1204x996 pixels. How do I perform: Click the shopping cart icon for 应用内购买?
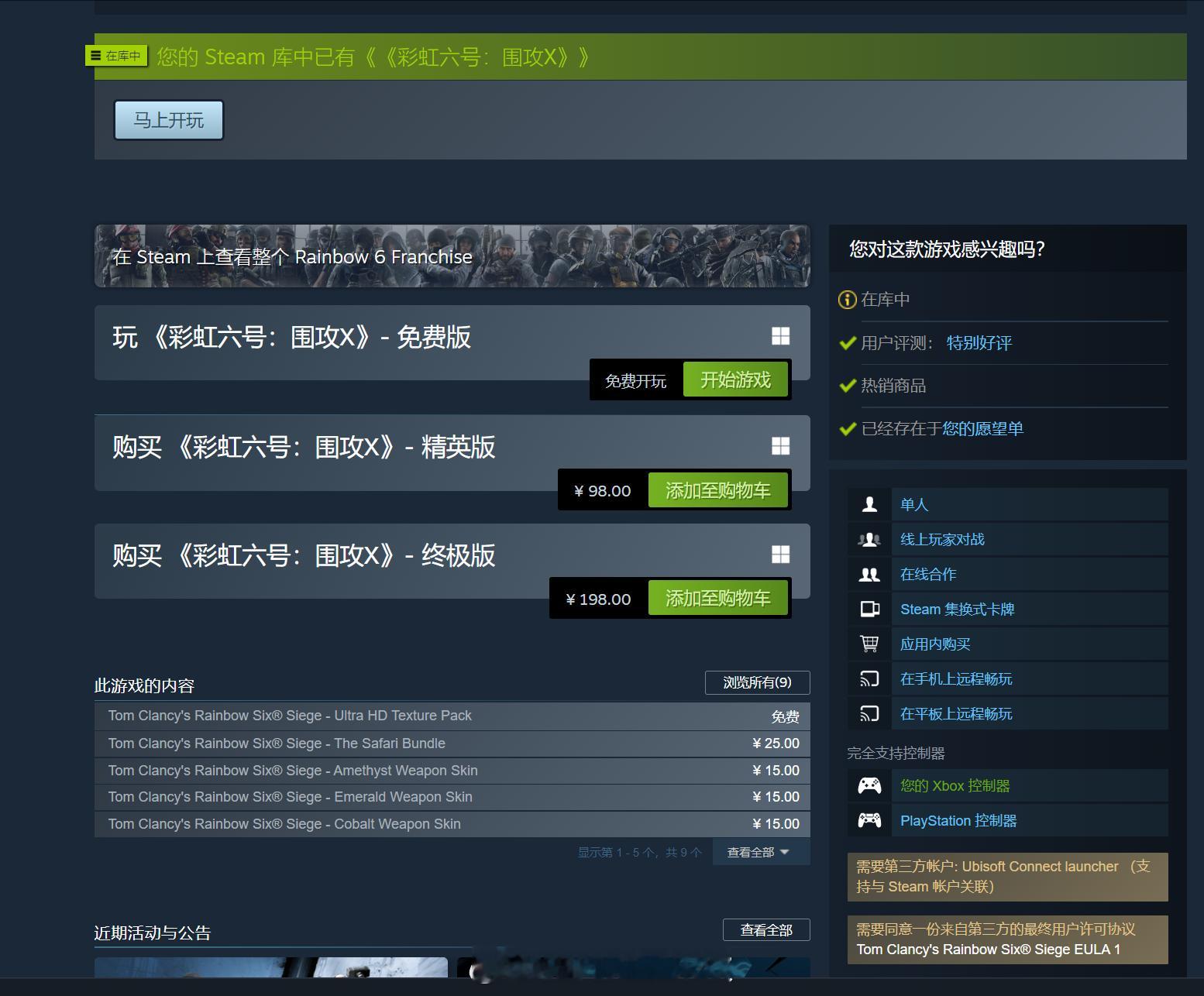click(869, 644)
